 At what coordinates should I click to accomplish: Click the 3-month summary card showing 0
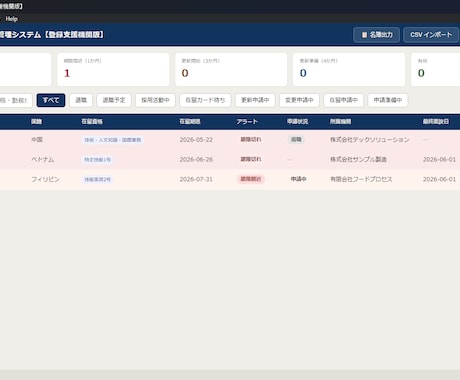pyautogui.click(x=231, y=69)
